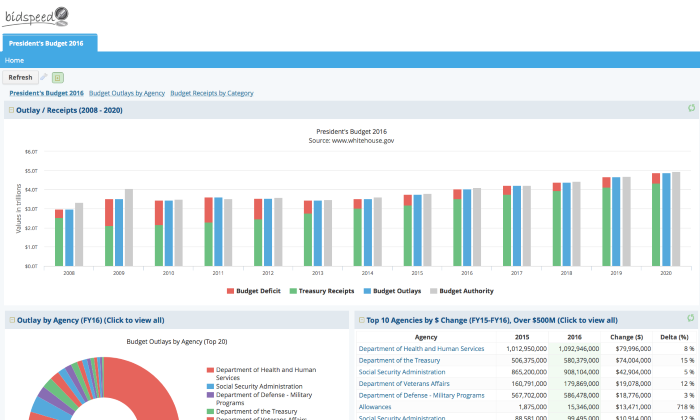Open the Home menu item
The image size is (700, 420).
[14, 60]
